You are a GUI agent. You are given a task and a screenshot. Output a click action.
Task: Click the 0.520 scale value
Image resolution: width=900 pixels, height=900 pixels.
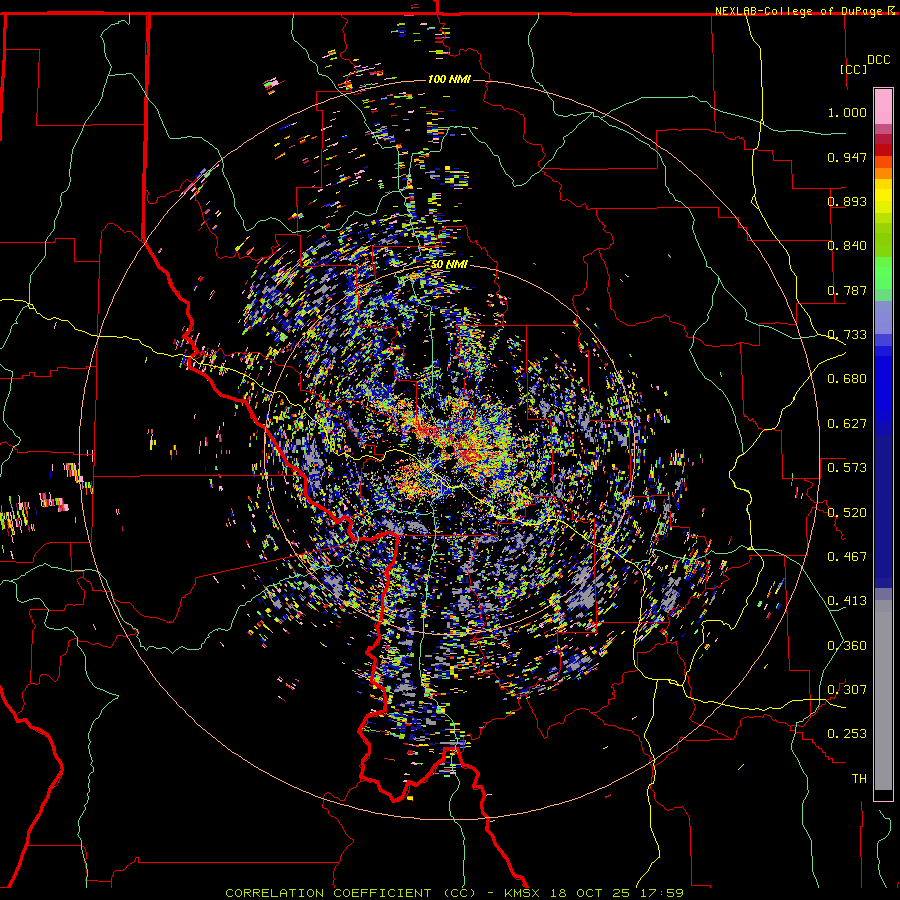pos(847,513)
